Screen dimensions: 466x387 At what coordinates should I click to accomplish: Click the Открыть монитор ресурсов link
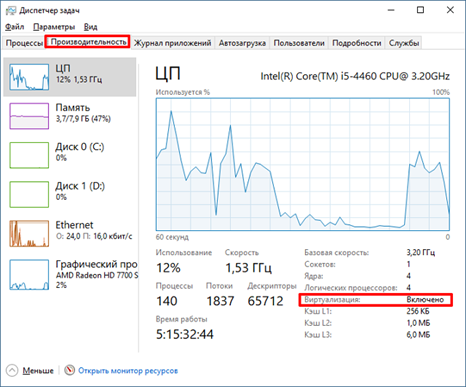pos(128,371)
